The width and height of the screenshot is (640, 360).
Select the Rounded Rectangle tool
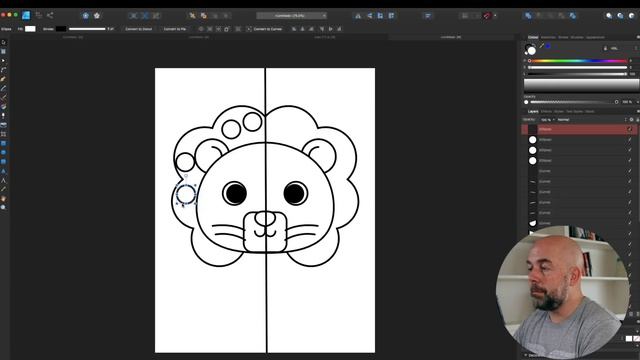4,162
